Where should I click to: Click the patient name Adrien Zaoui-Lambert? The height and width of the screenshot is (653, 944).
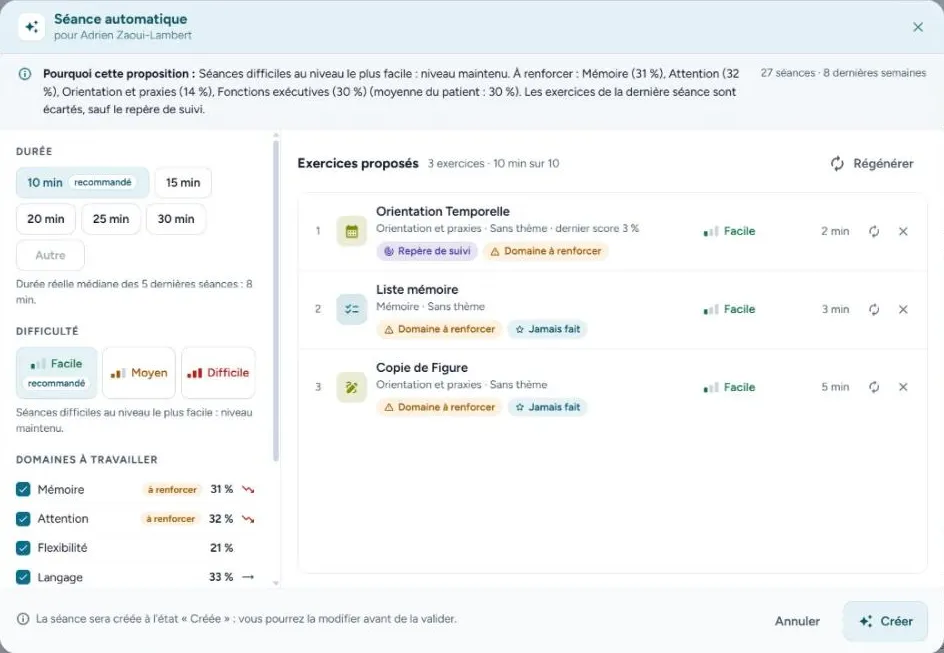click(136, 36)
